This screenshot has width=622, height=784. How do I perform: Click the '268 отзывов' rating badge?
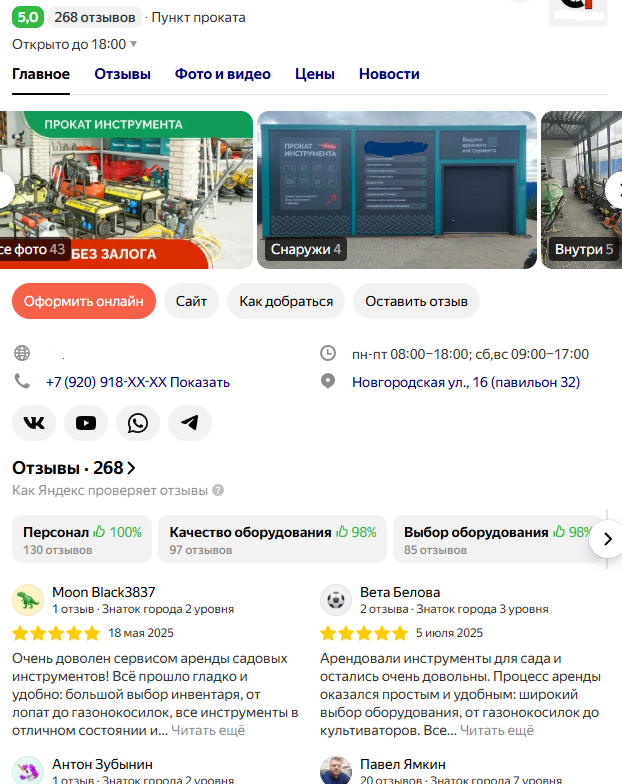tap(95, 18)
